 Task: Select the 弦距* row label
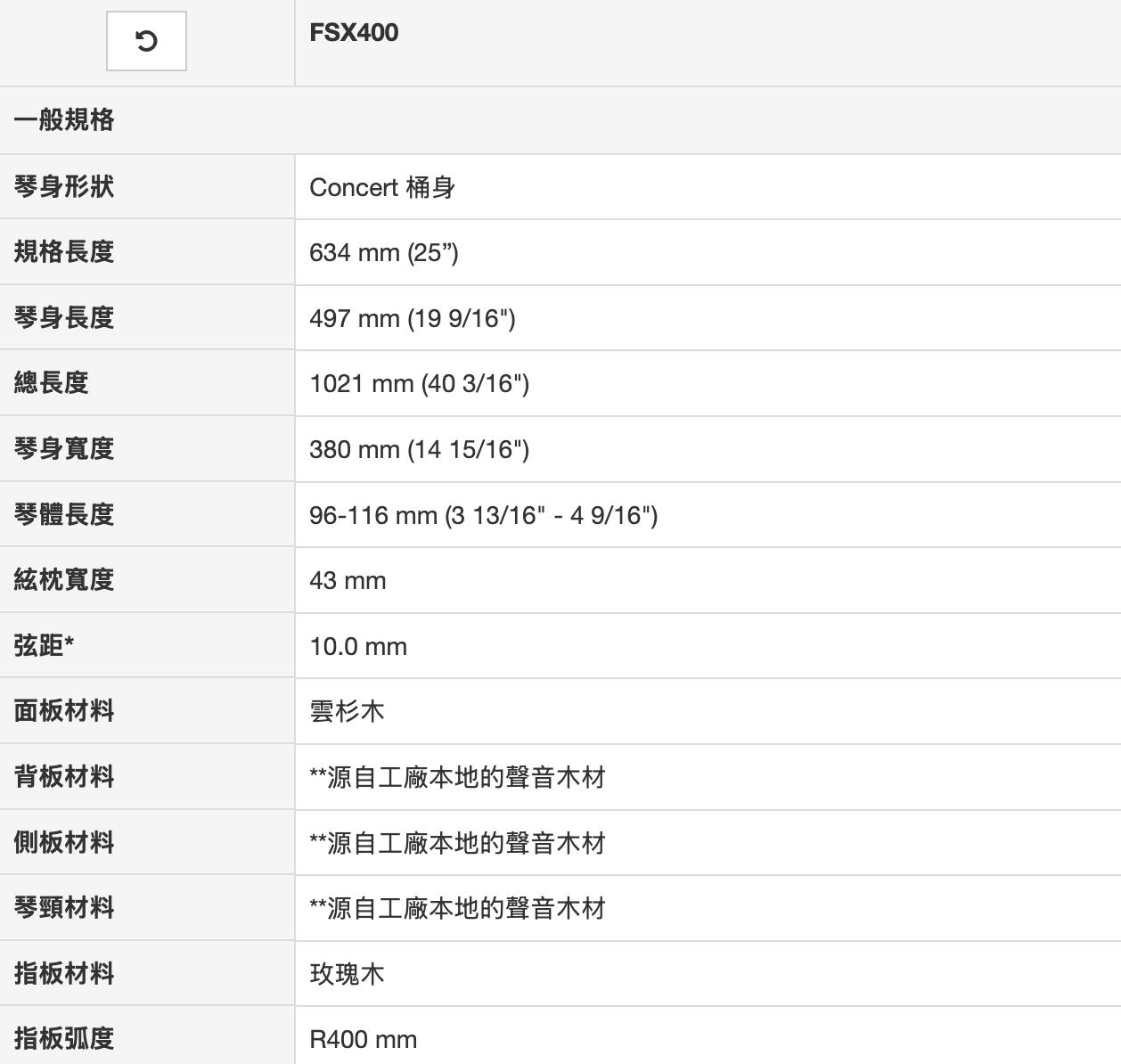(x=44, y=645)
